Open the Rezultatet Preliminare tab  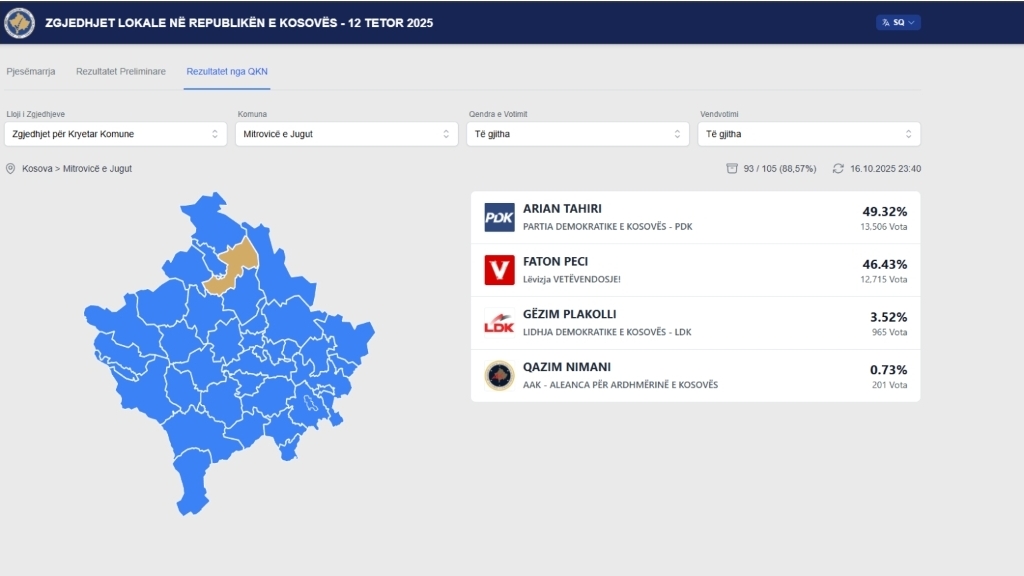pyautogui.click(x=121, y=72)
